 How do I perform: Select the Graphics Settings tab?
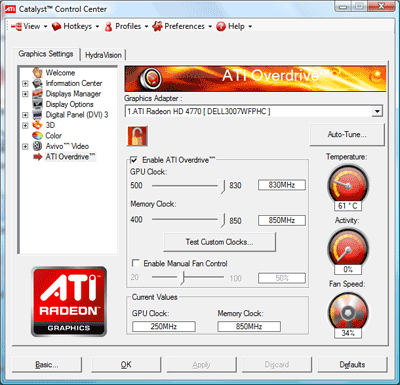click(x=46, y=54)
